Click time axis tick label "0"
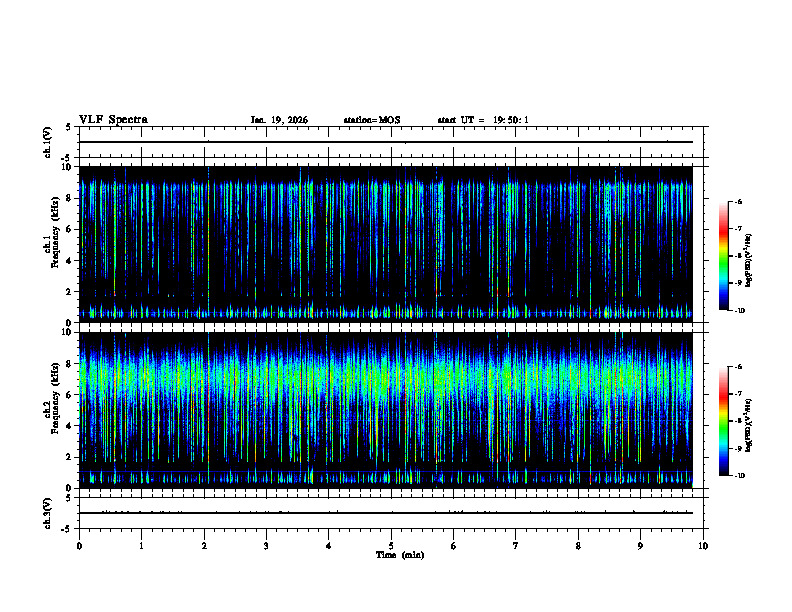The height and width of the screenshot is (612, 792). pos(79,546)
